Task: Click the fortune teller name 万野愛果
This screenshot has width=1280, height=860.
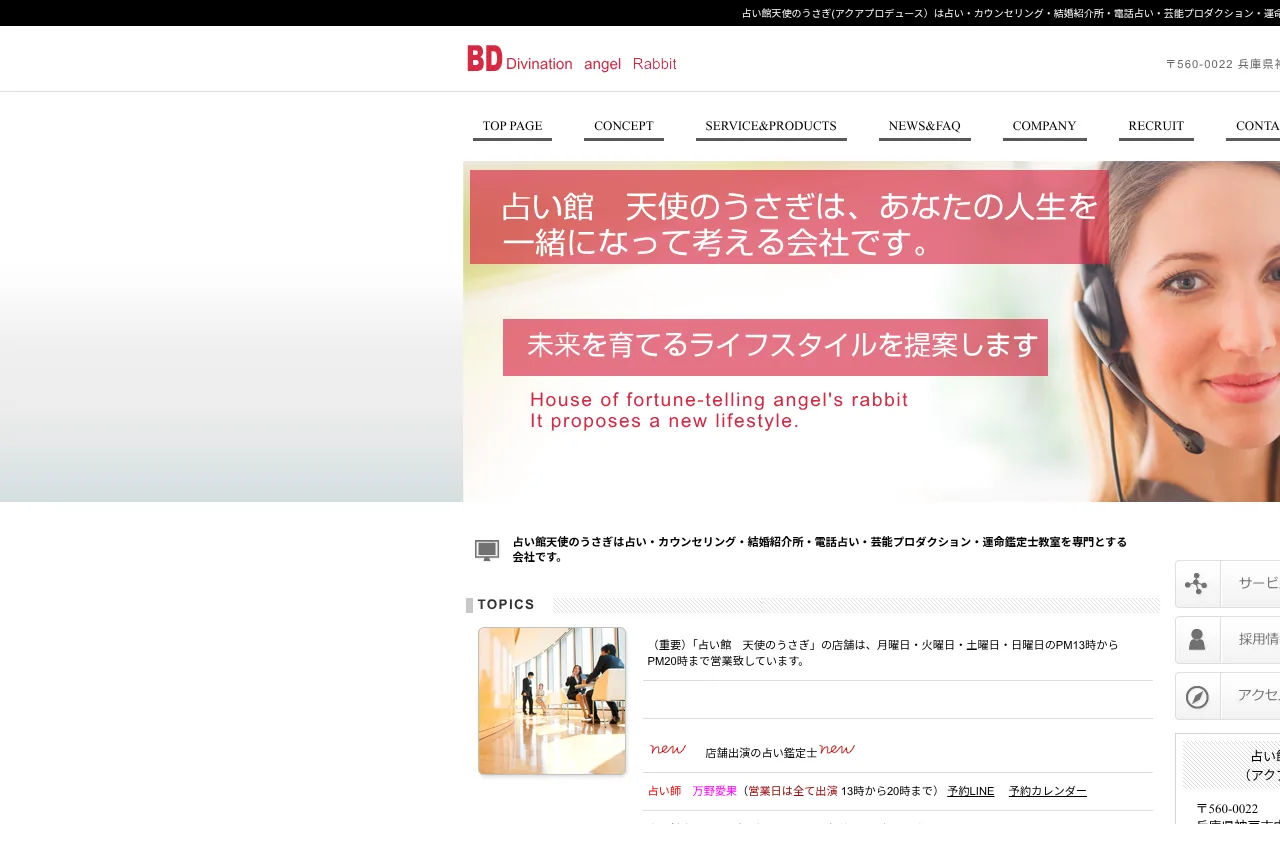Action: [714, 791]
